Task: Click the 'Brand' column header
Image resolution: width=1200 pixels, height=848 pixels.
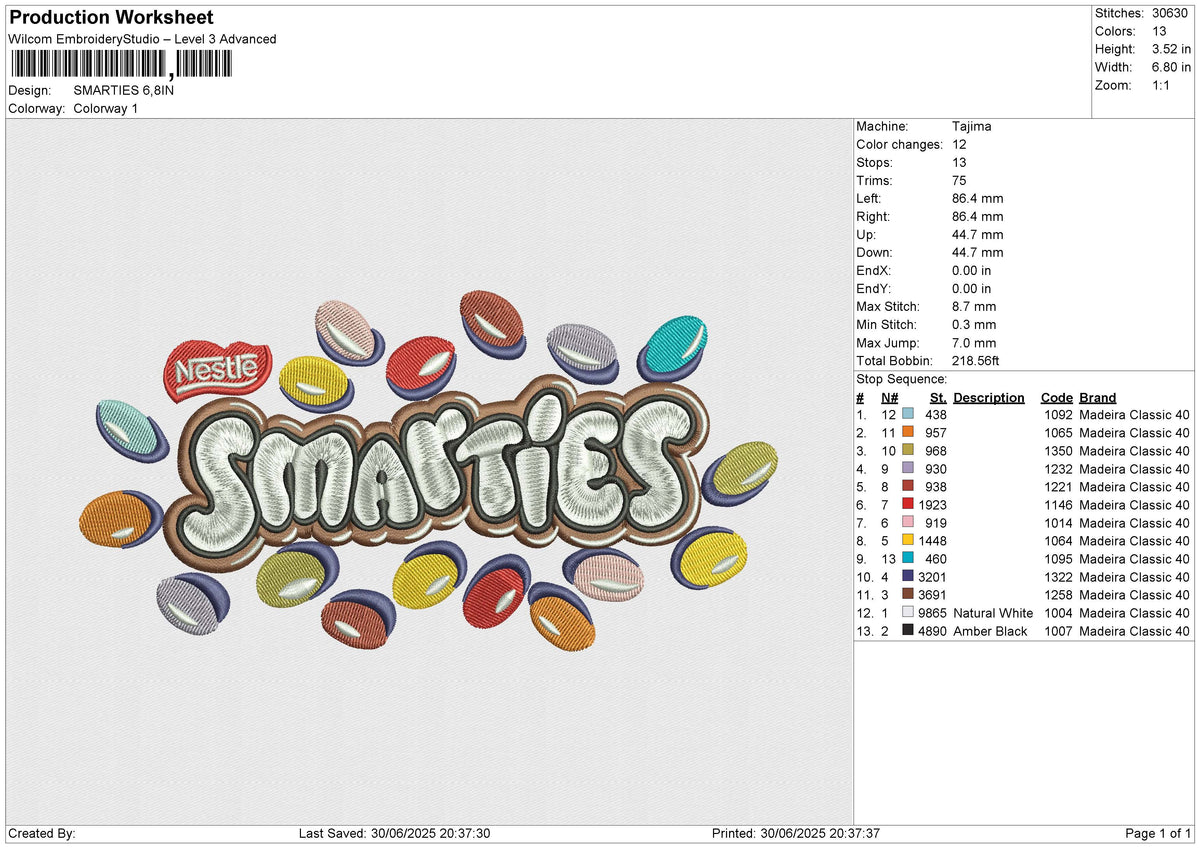Action: pos(1098,398)
